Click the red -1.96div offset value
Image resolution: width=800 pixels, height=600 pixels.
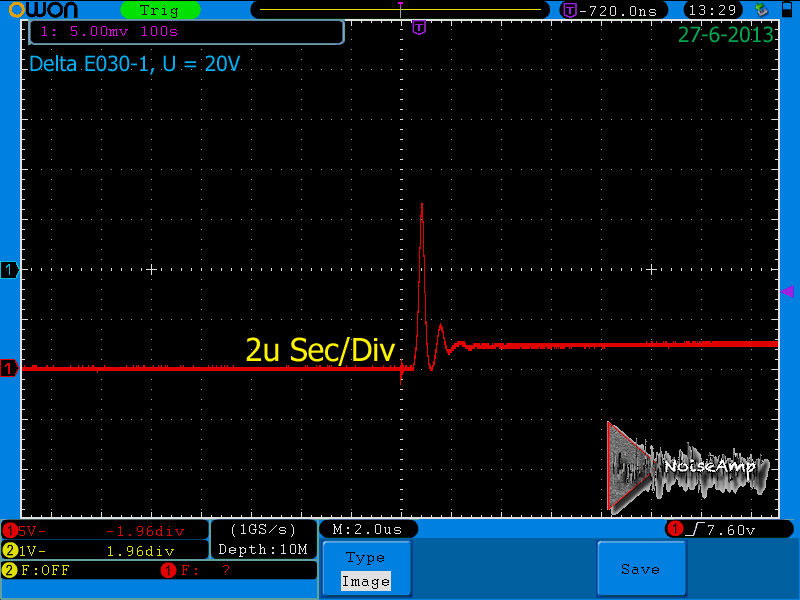[145, 532]
